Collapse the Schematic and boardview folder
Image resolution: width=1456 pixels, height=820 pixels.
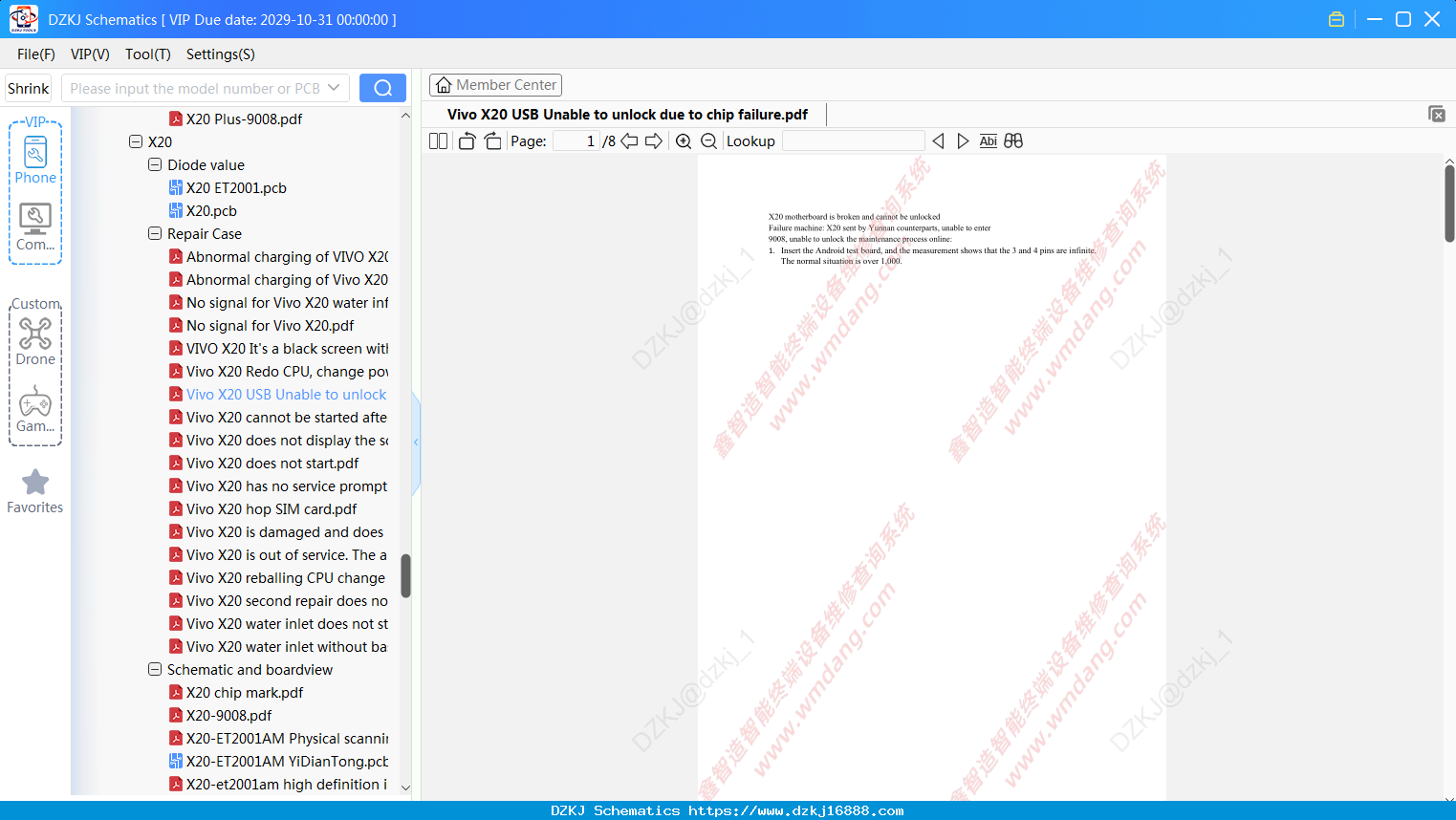(155, 669)
